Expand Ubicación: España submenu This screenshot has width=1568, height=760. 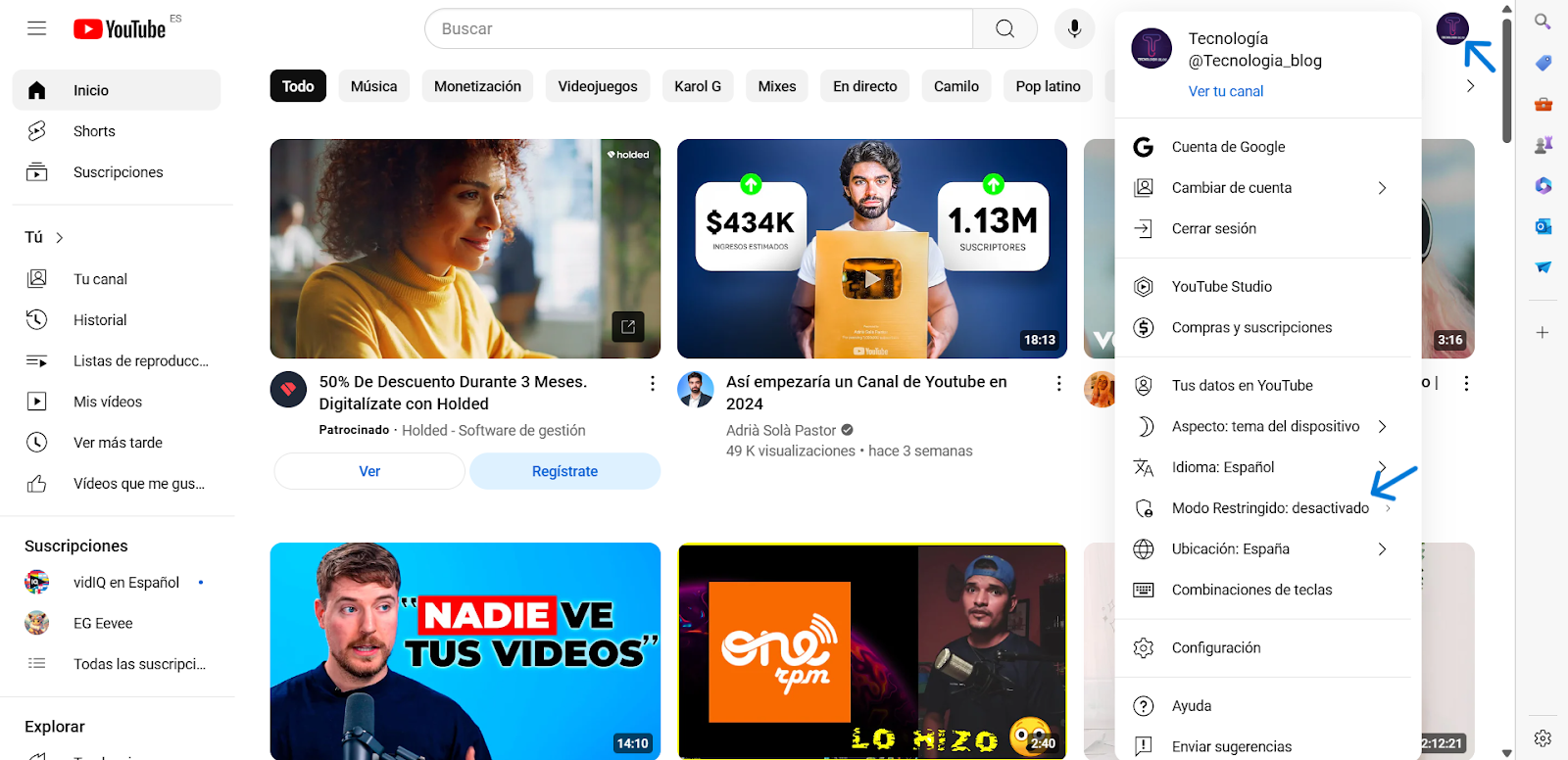1267,548
